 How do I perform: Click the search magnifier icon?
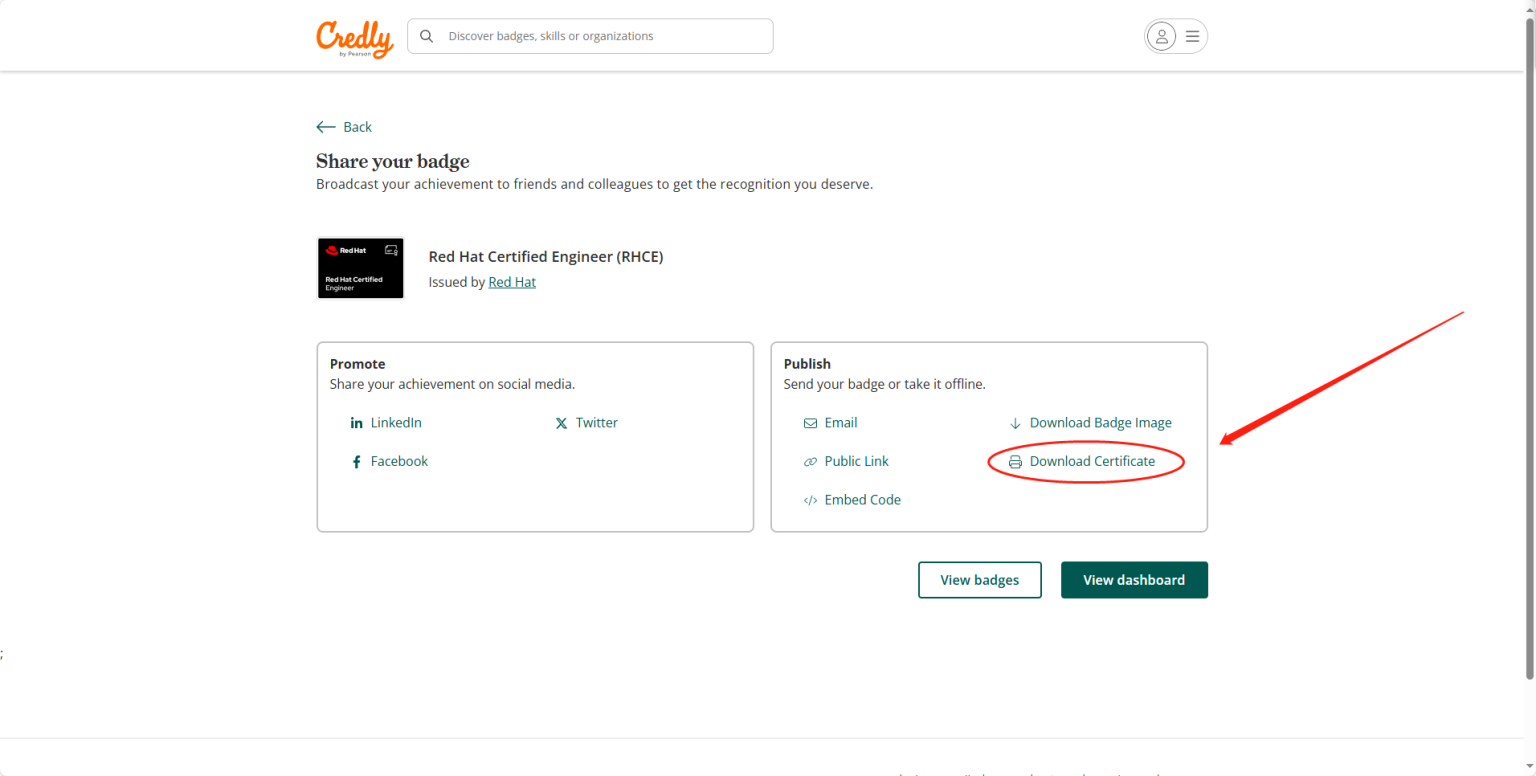427,36
